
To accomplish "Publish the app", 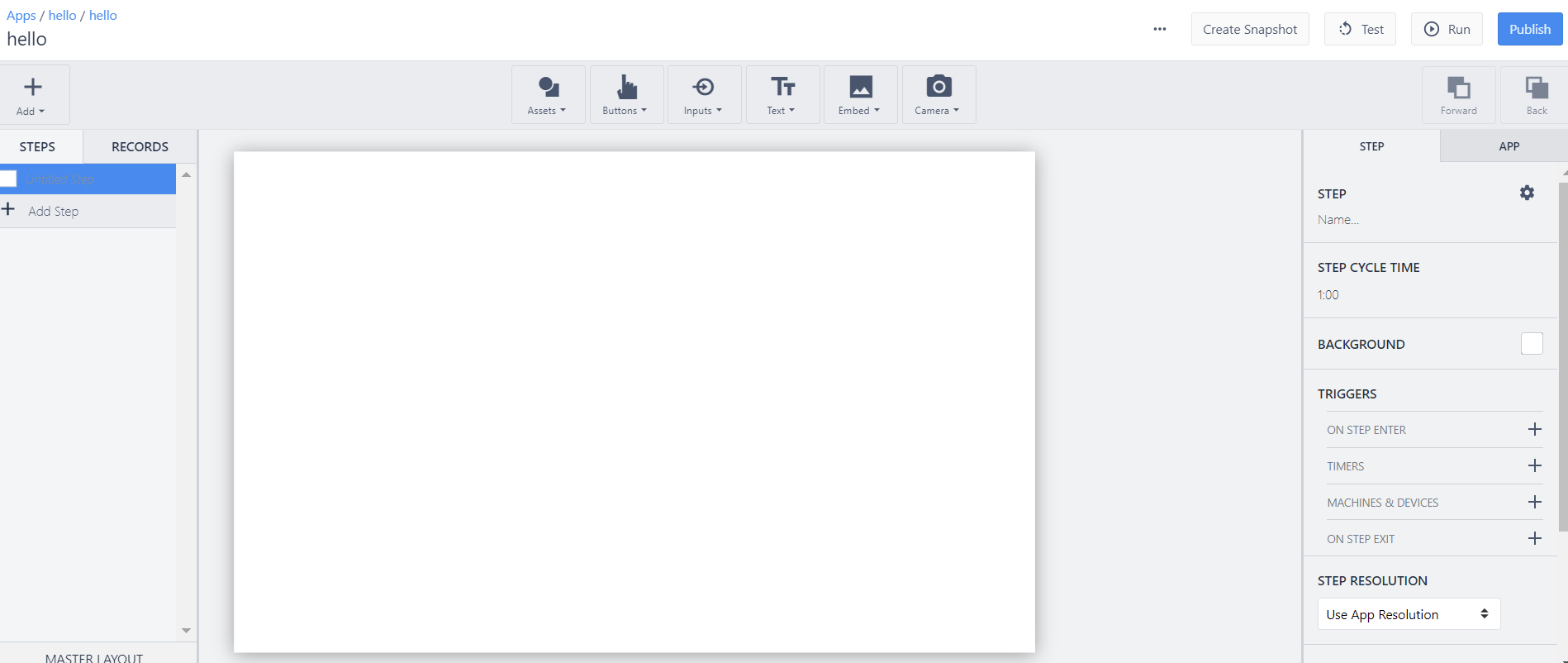I will coord(1530,29).
